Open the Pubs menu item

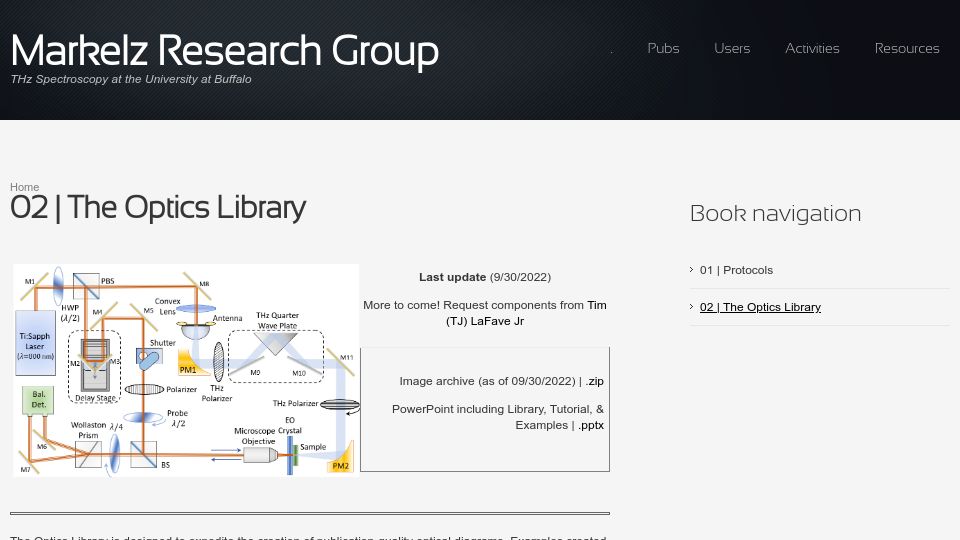tap(663, 48)
